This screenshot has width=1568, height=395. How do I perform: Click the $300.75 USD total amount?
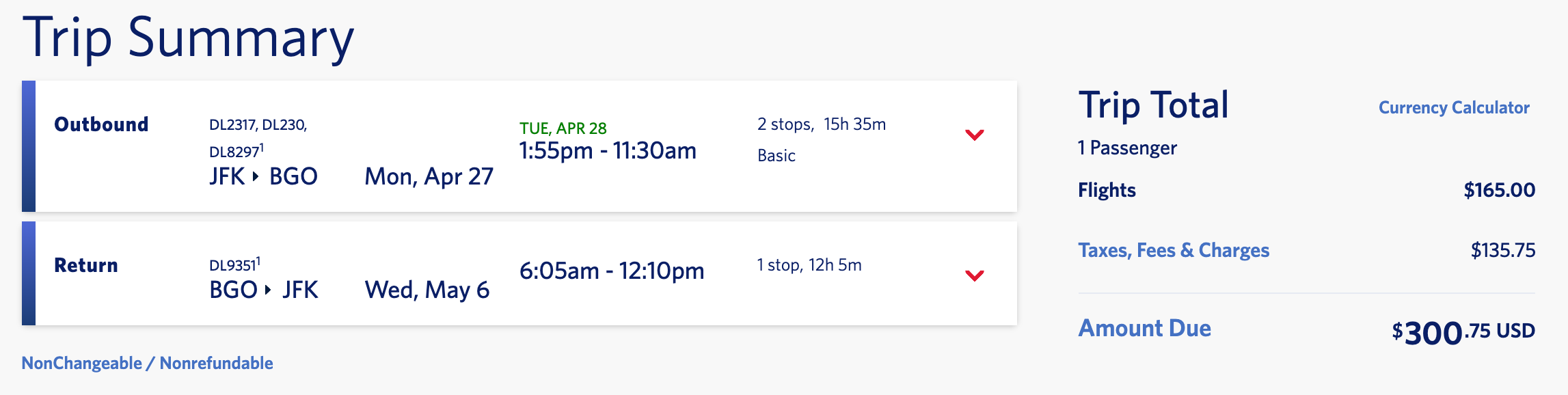(1463, 333)
